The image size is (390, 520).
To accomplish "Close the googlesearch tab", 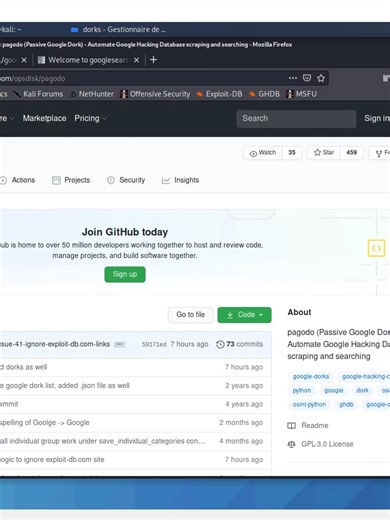I will click(136, 60).
